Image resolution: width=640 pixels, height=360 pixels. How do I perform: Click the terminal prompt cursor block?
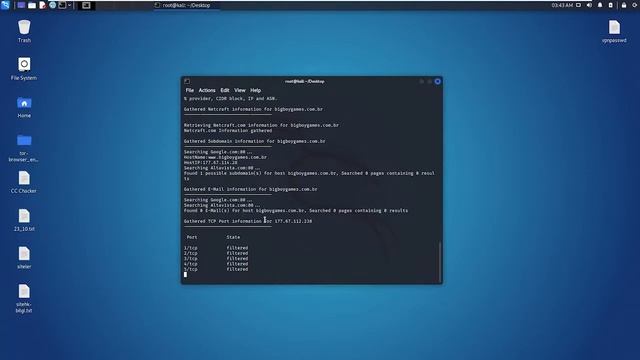coord(185,275)
